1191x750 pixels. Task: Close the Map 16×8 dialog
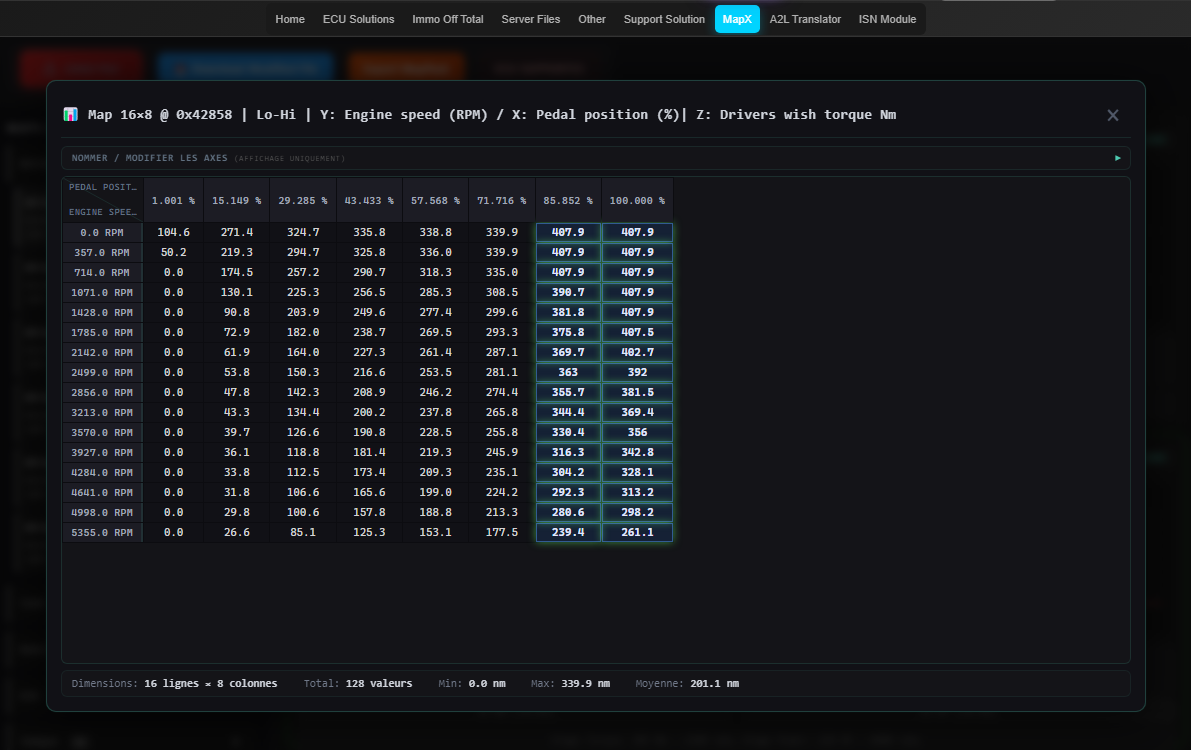[x=1113, y=116]
